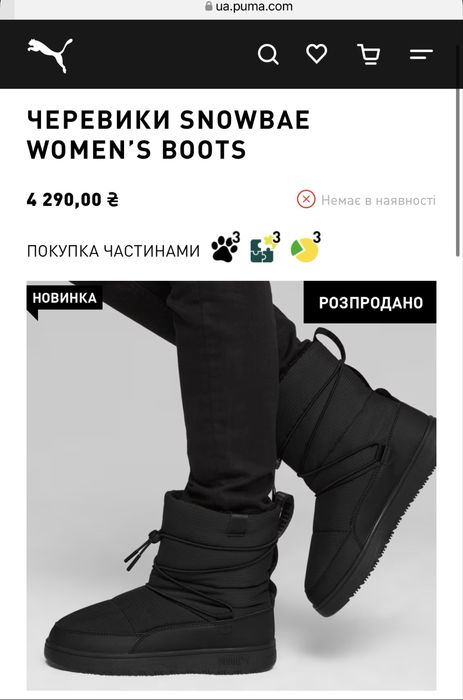Click the product title Черевики Snowbae
This screenshot has width=463, height=700.
pyautogui.click(x=168, y=134)
